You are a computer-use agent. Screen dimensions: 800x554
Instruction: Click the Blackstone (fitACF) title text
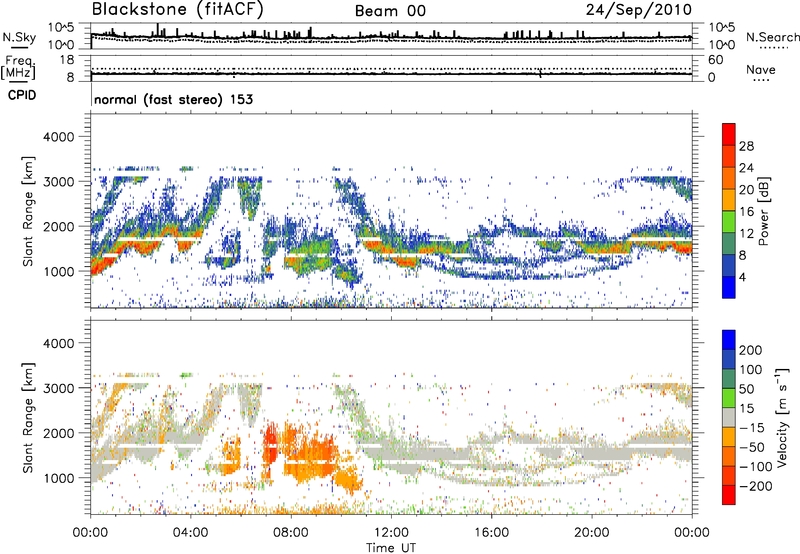[x=177, y=10]
